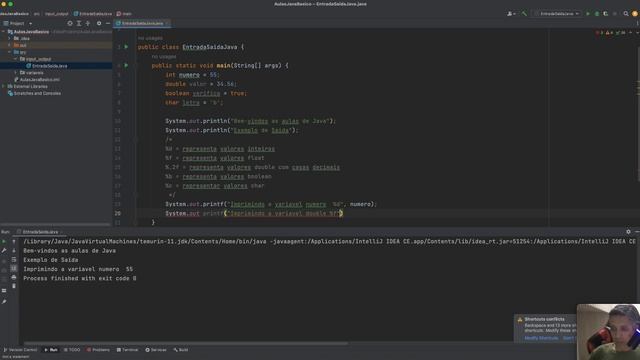Open the Build tool window

tap(181, 350)
